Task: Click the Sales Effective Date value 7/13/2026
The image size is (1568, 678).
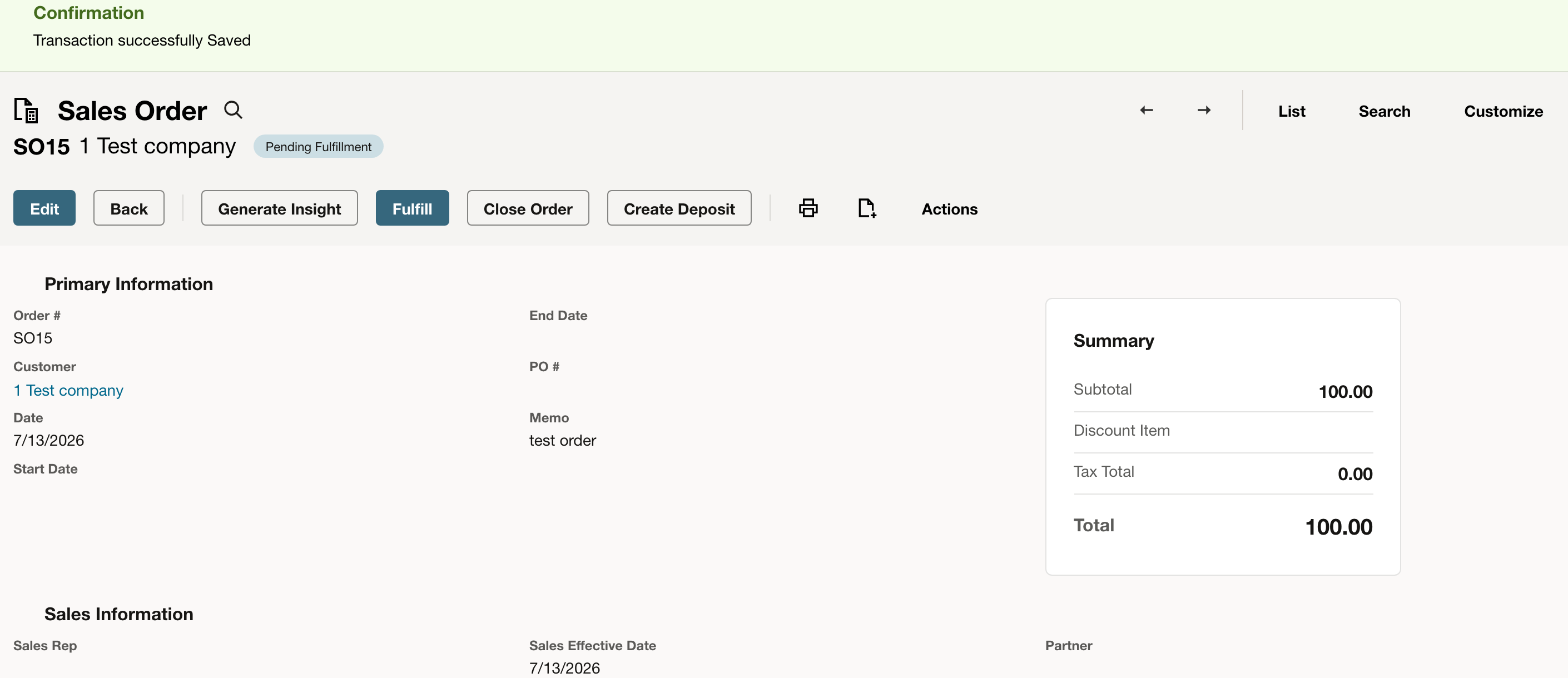Action: [x=564, y=667]
